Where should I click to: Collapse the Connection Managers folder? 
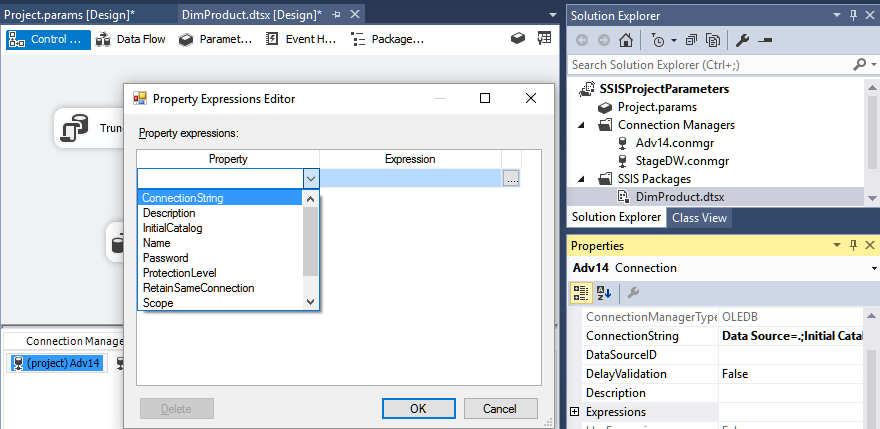click(x=582, y=125)
